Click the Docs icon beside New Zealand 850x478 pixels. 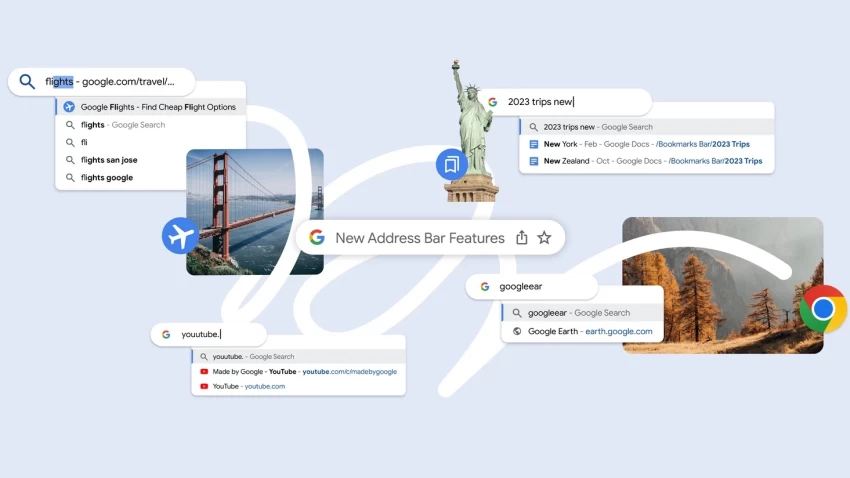[533, 161]
